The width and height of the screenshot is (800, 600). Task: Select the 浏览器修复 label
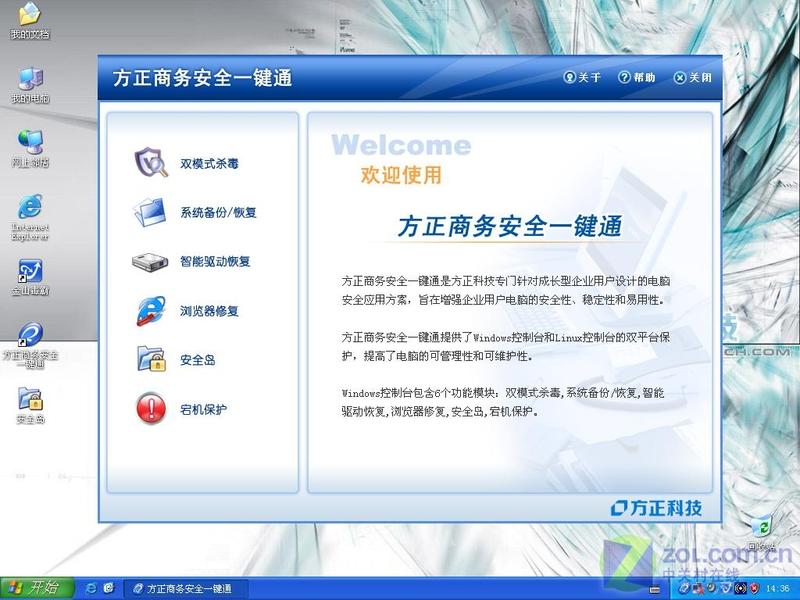[x=209, y=311]
